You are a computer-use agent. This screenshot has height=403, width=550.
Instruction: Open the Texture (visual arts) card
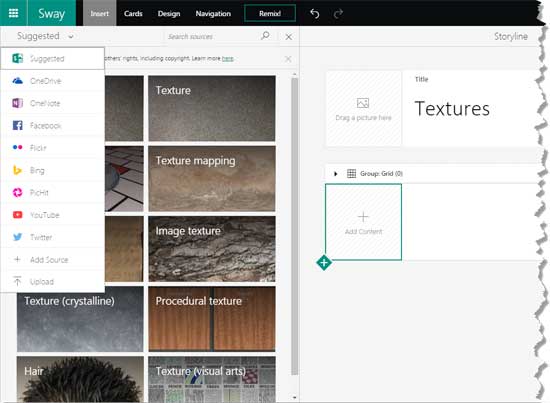(212, 379)
